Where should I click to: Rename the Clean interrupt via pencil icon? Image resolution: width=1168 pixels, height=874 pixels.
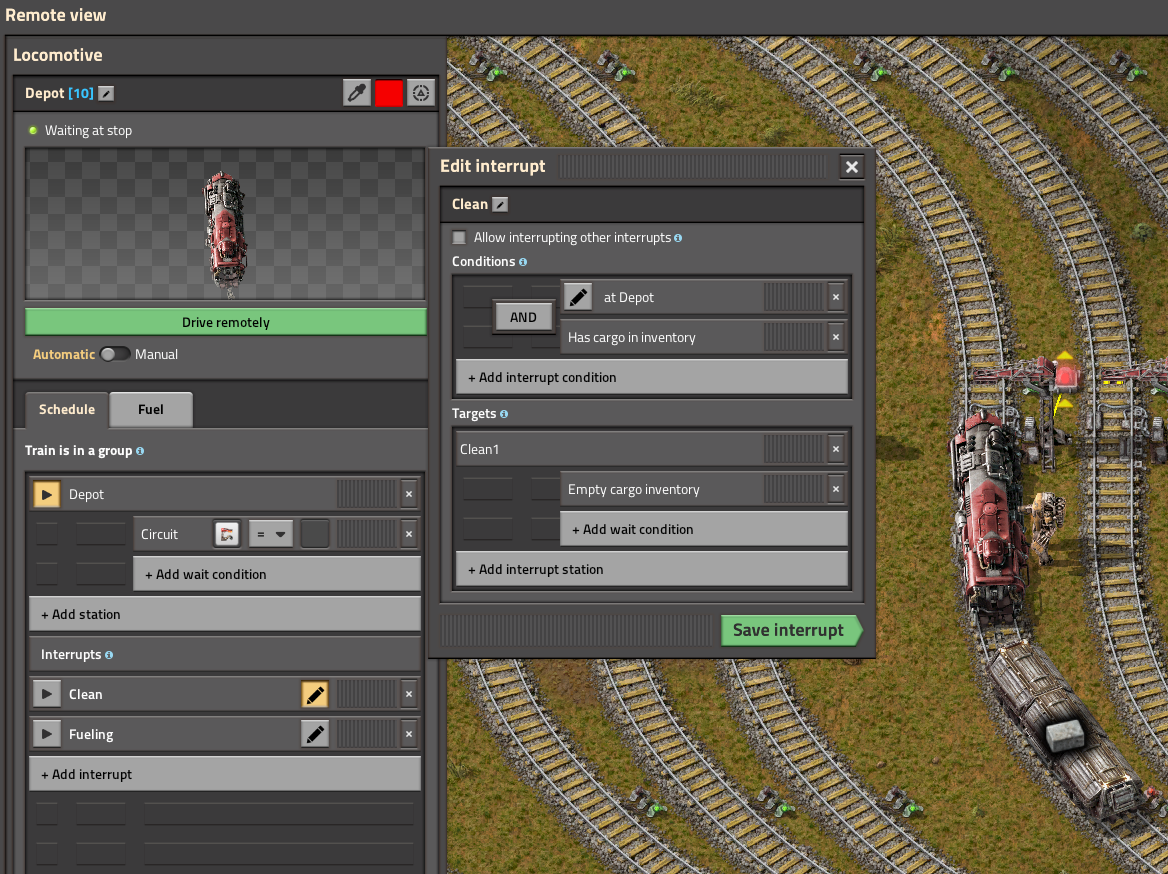pyautogui.click(x=501, y=204)
